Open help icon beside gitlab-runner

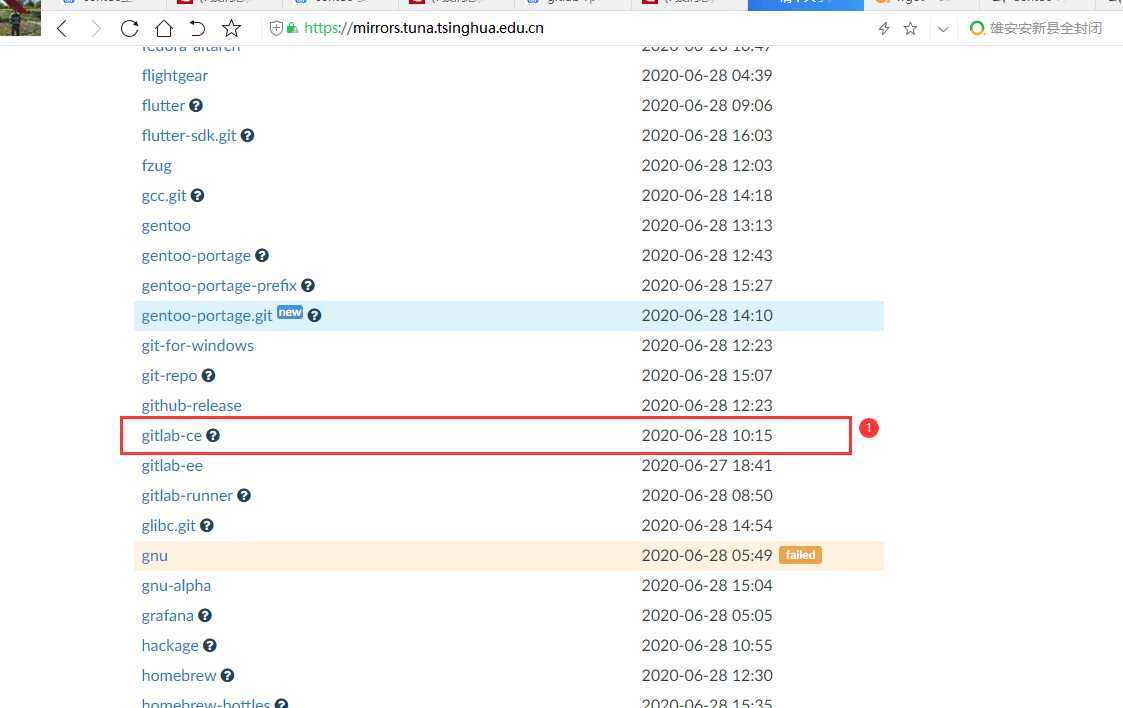[244, 496]
